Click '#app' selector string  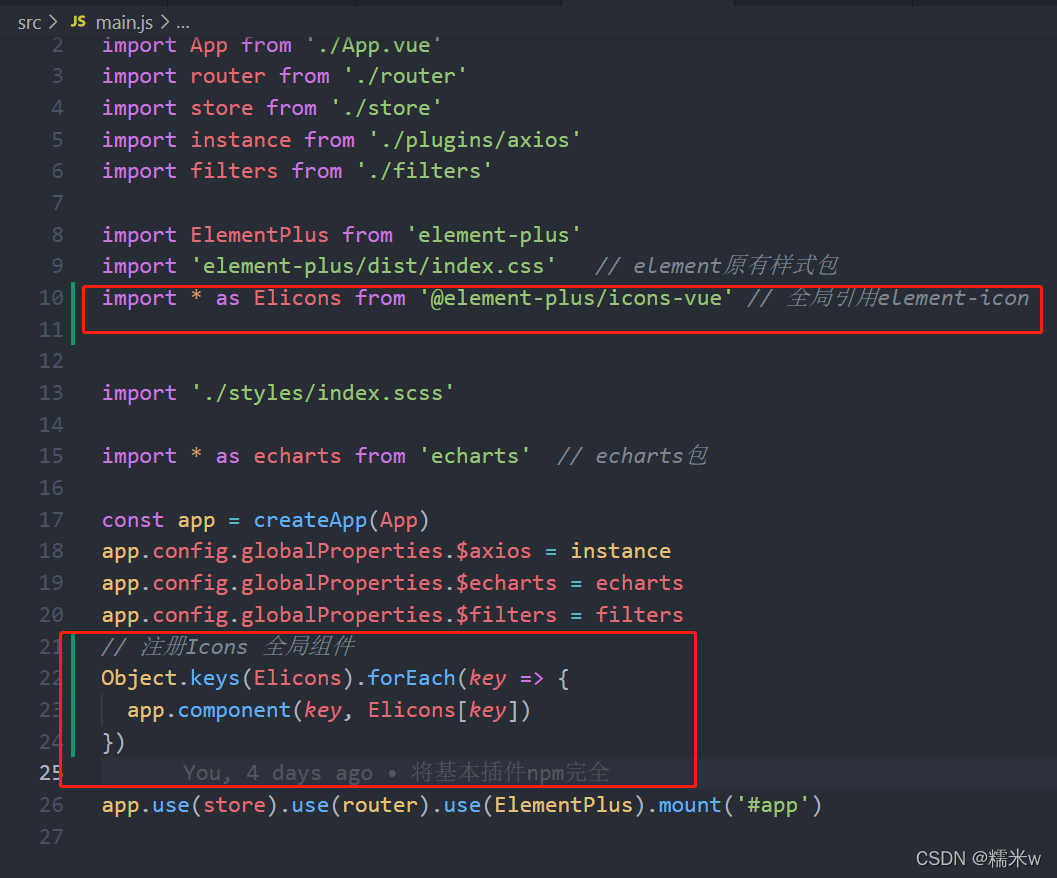click(x=773, y=804)
